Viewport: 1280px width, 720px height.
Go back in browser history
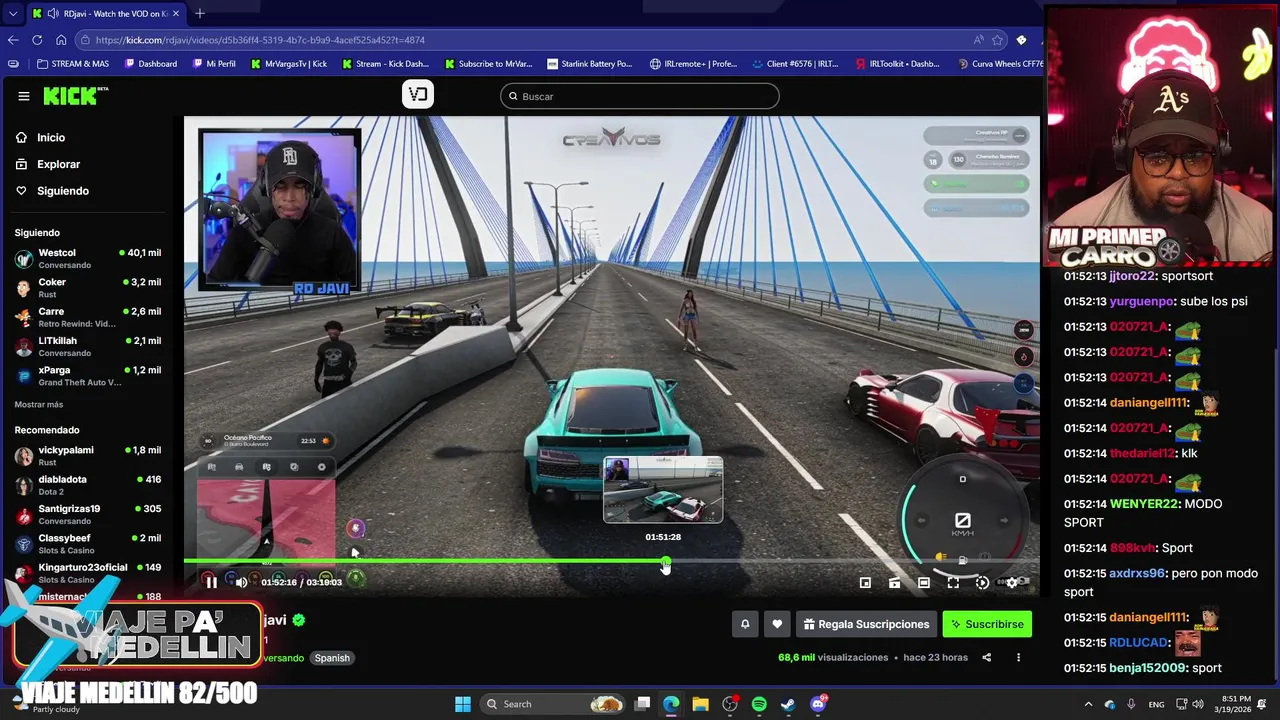point(13,40)
